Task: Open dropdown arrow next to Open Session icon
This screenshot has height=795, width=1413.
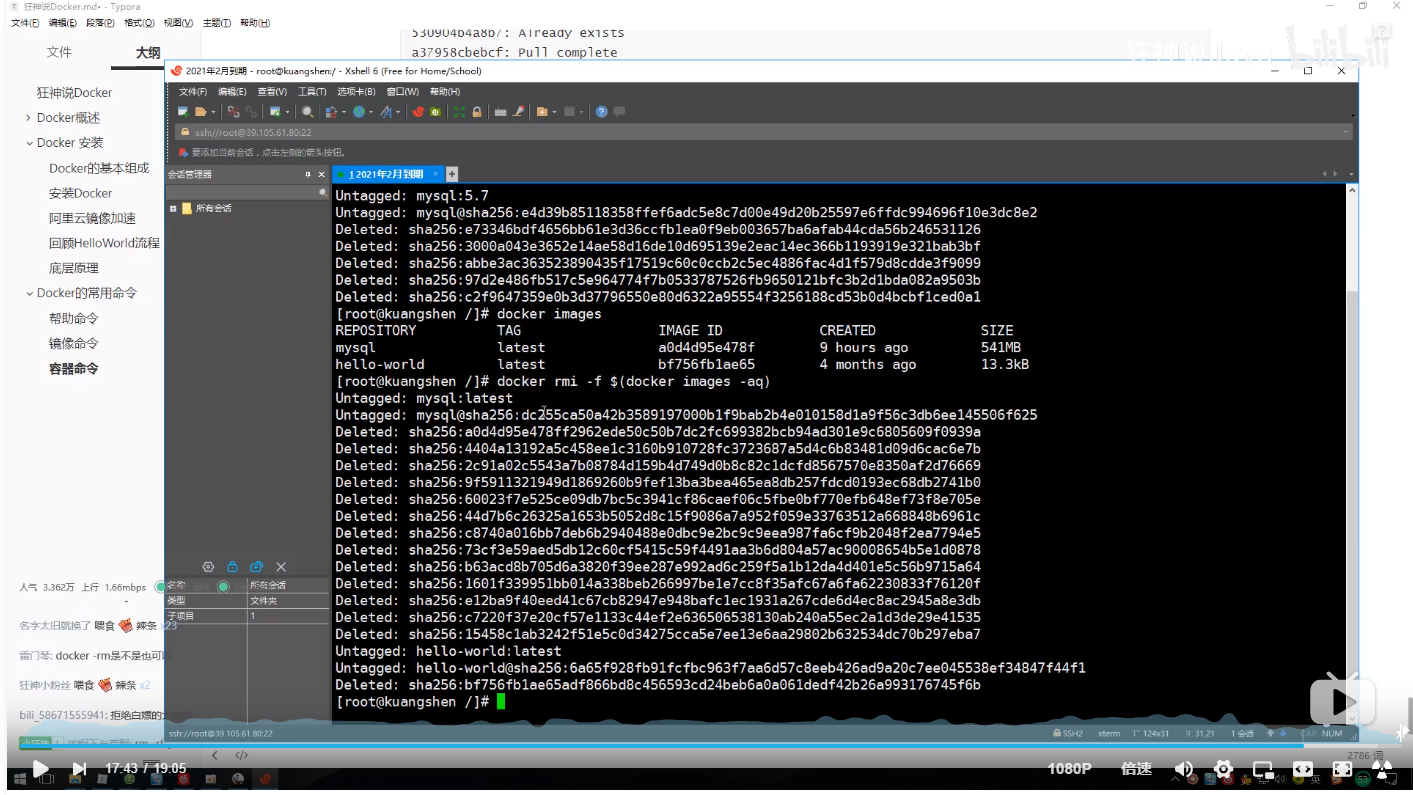Action: 213,112
